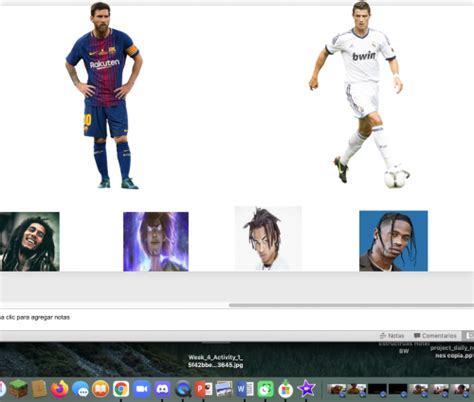This screenshot has width=474, height=402.
Task: Select the player image in blue-red striped jersey
Action: point(104,95)
